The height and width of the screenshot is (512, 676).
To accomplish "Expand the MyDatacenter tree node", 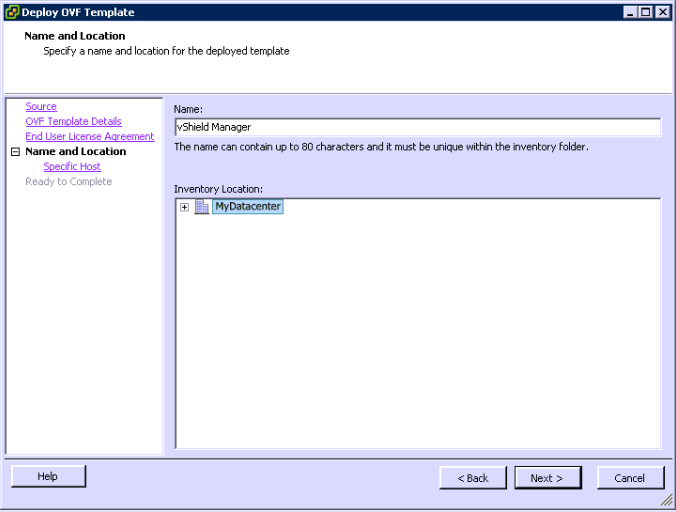I will pyautogui.click(x=184, y=207).
